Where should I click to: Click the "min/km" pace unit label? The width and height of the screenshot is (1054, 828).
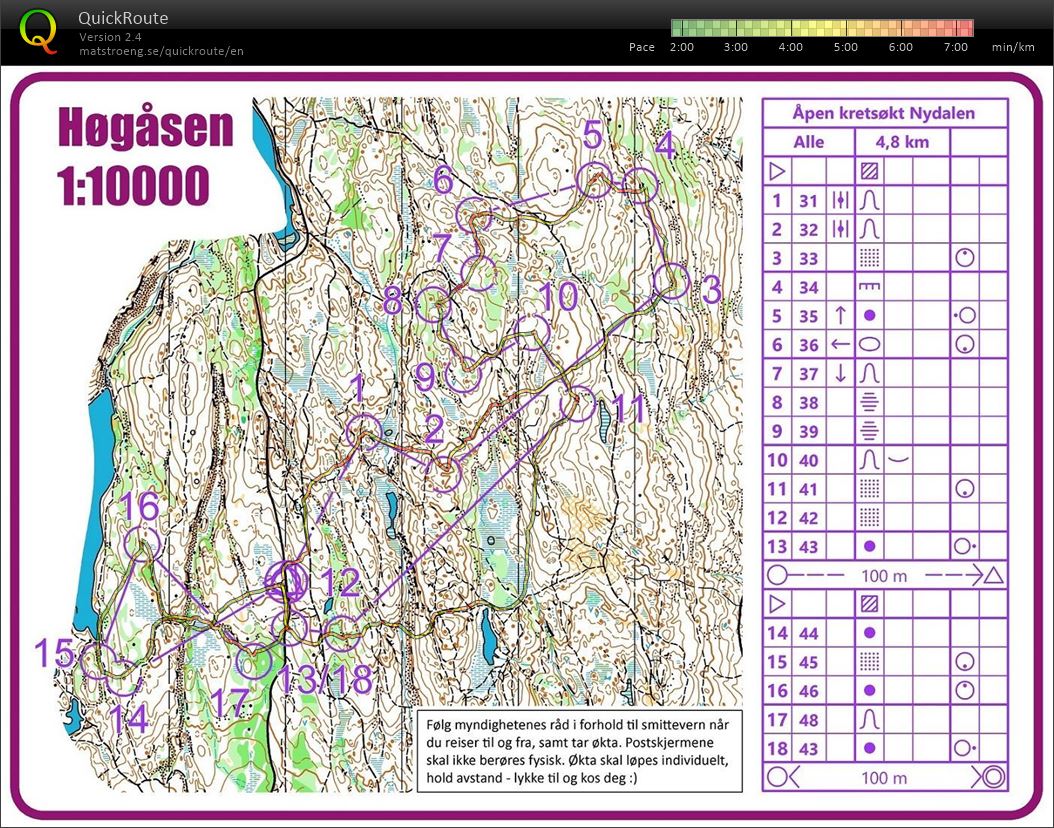tap(1013, 47)
